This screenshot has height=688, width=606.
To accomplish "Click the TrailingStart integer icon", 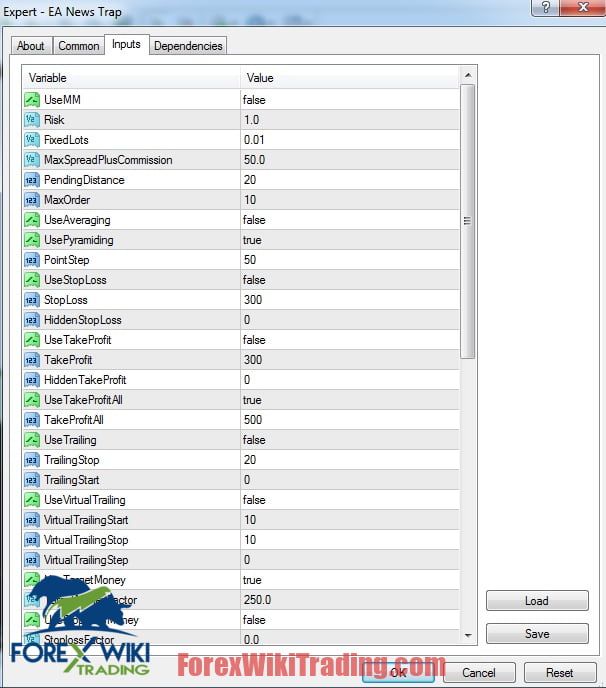I will [x=32, y=480].
